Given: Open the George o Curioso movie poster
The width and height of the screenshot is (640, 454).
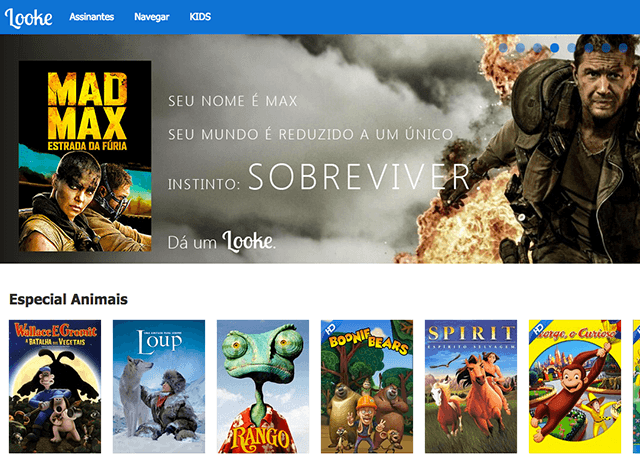Looking at the screenshot, I should pos(575,386).
